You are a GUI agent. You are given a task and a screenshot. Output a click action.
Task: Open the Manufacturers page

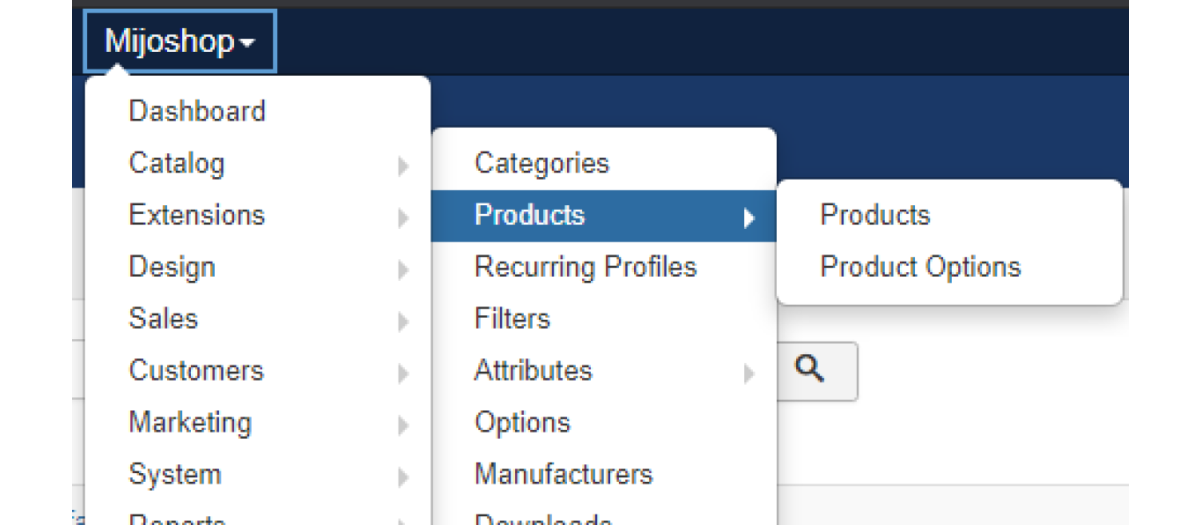[x=563, y=475]
